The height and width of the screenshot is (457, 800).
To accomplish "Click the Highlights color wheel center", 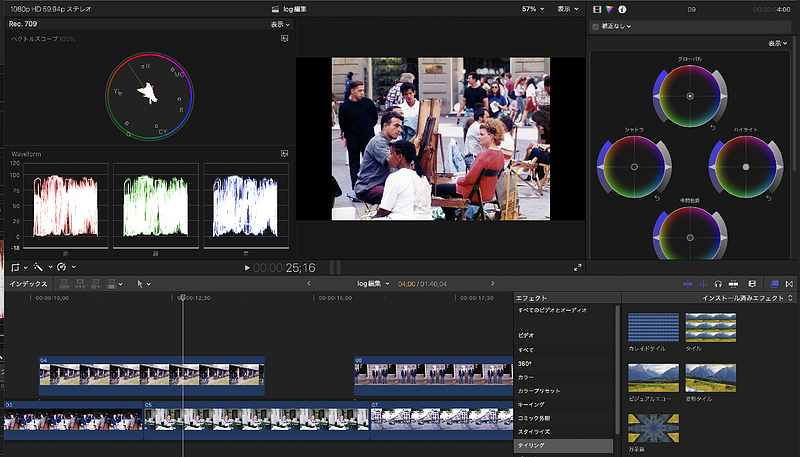I will pyautogui.click(x=746, y=166).
